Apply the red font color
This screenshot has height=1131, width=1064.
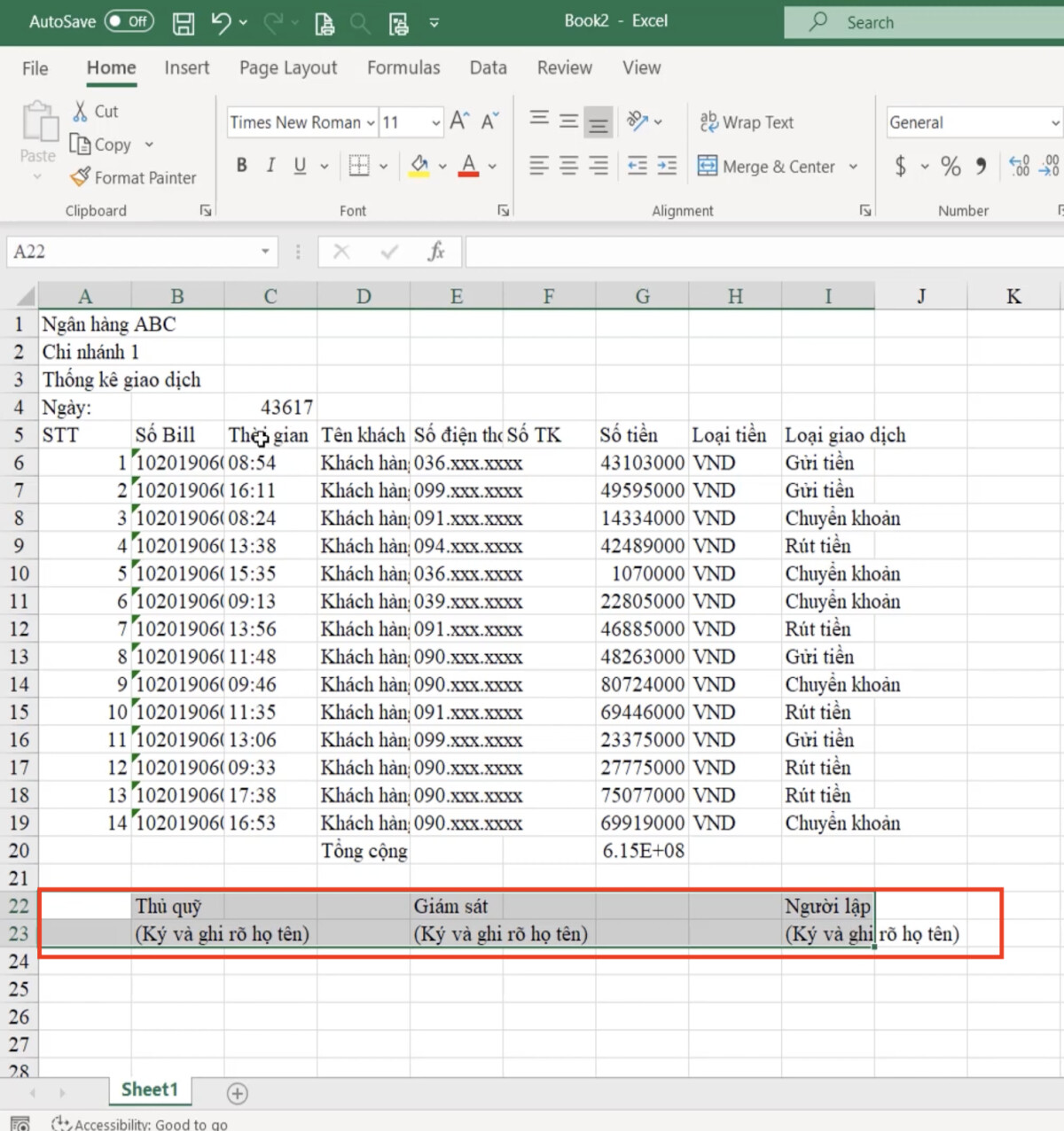pyautogui.click(x=469, y=166)
